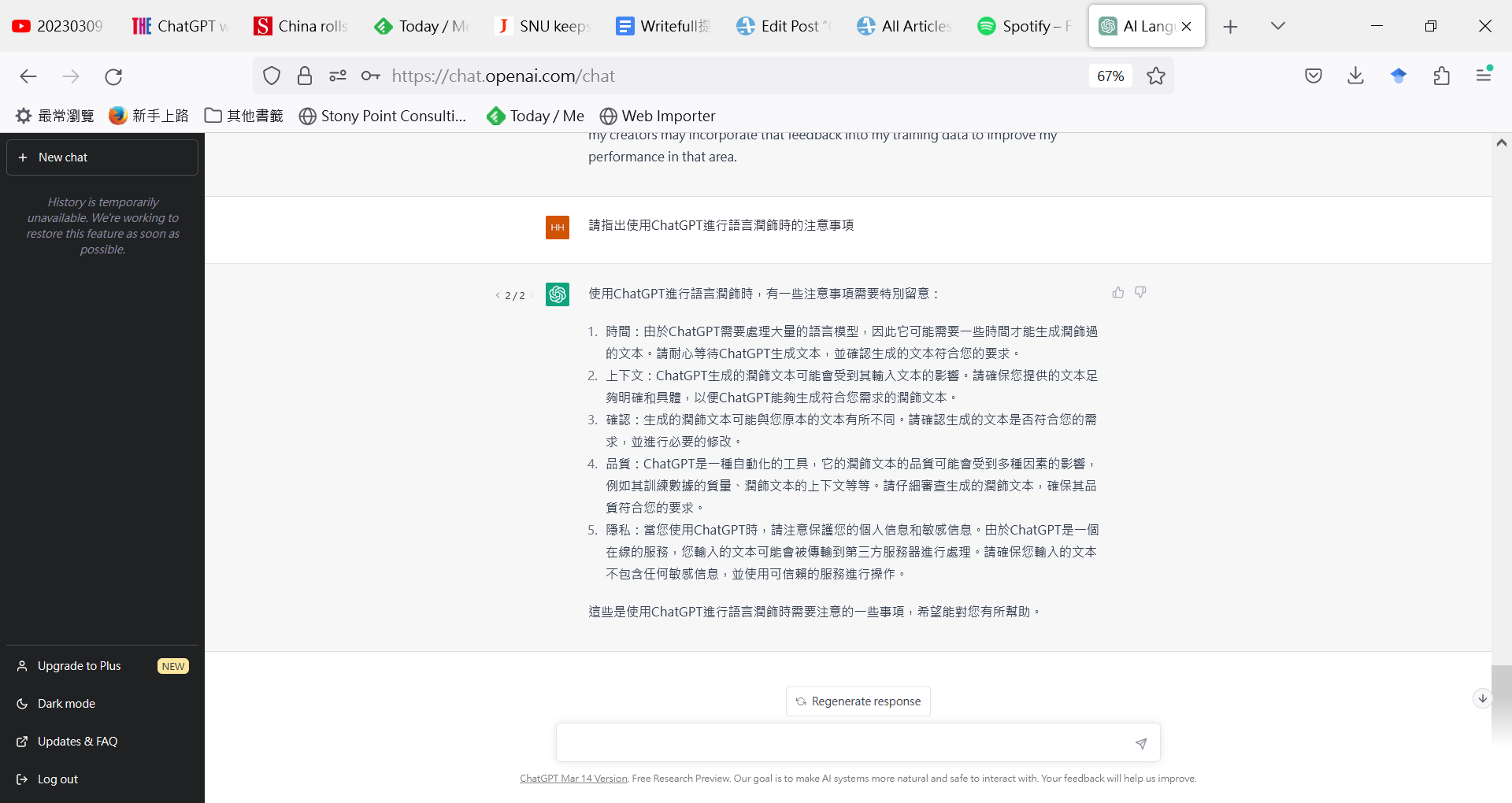Open the Web Importer bookmark
The height and width of the screenshot is (803, 1512).
[658, 116]
